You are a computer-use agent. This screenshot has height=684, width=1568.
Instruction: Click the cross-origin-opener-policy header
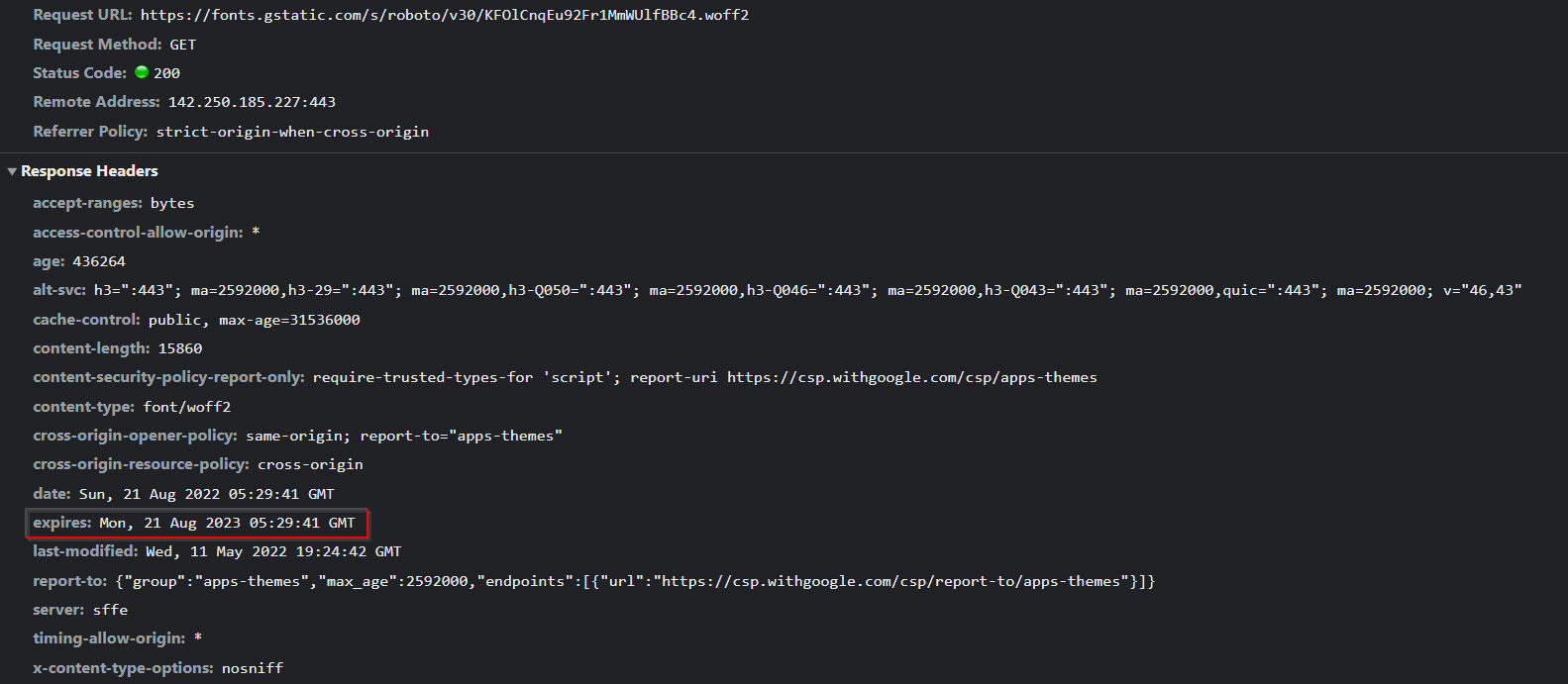[x=135, y=436]
